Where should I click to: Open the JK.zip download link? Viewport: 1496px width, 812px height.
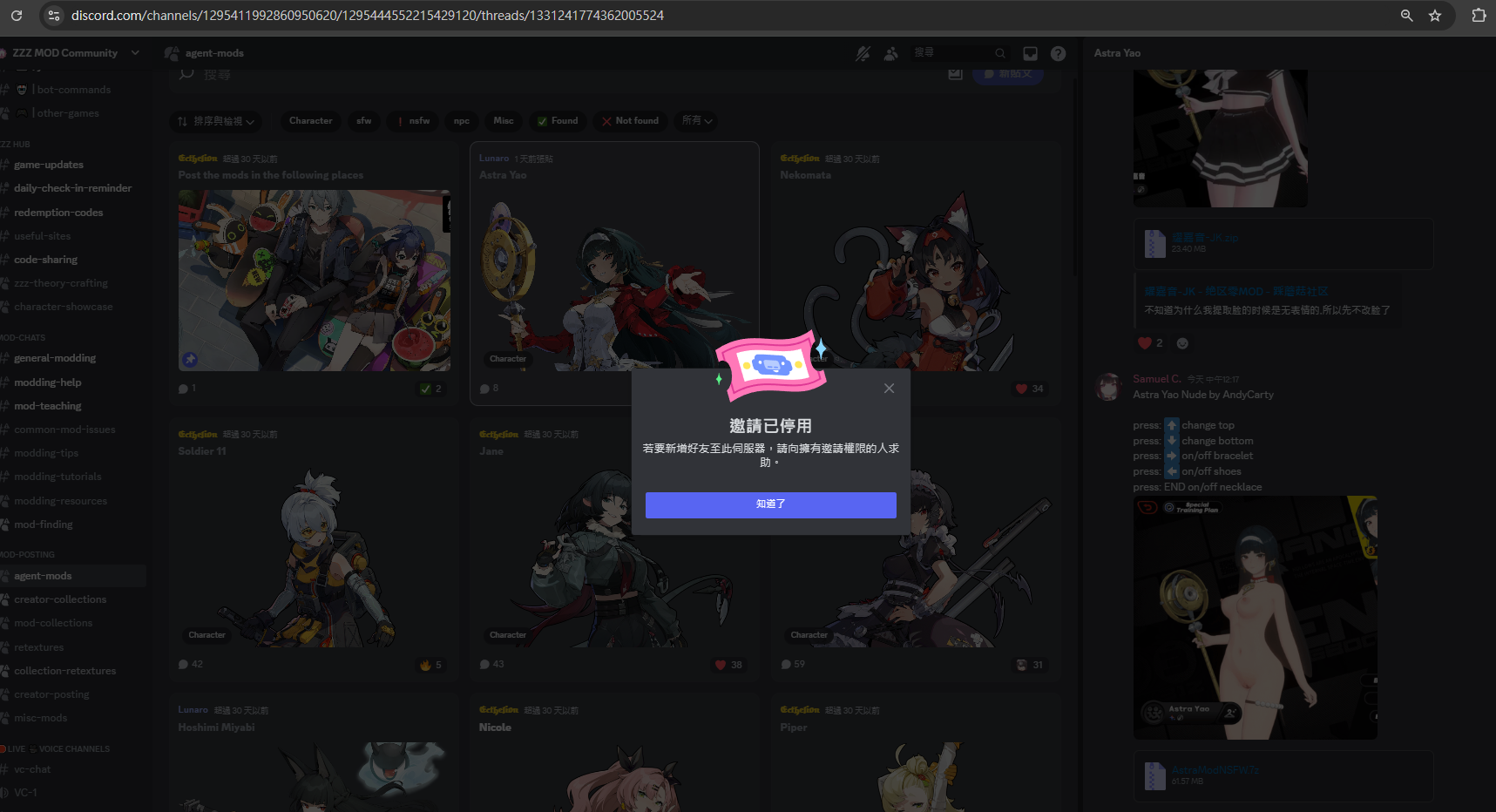[1204, 237]
